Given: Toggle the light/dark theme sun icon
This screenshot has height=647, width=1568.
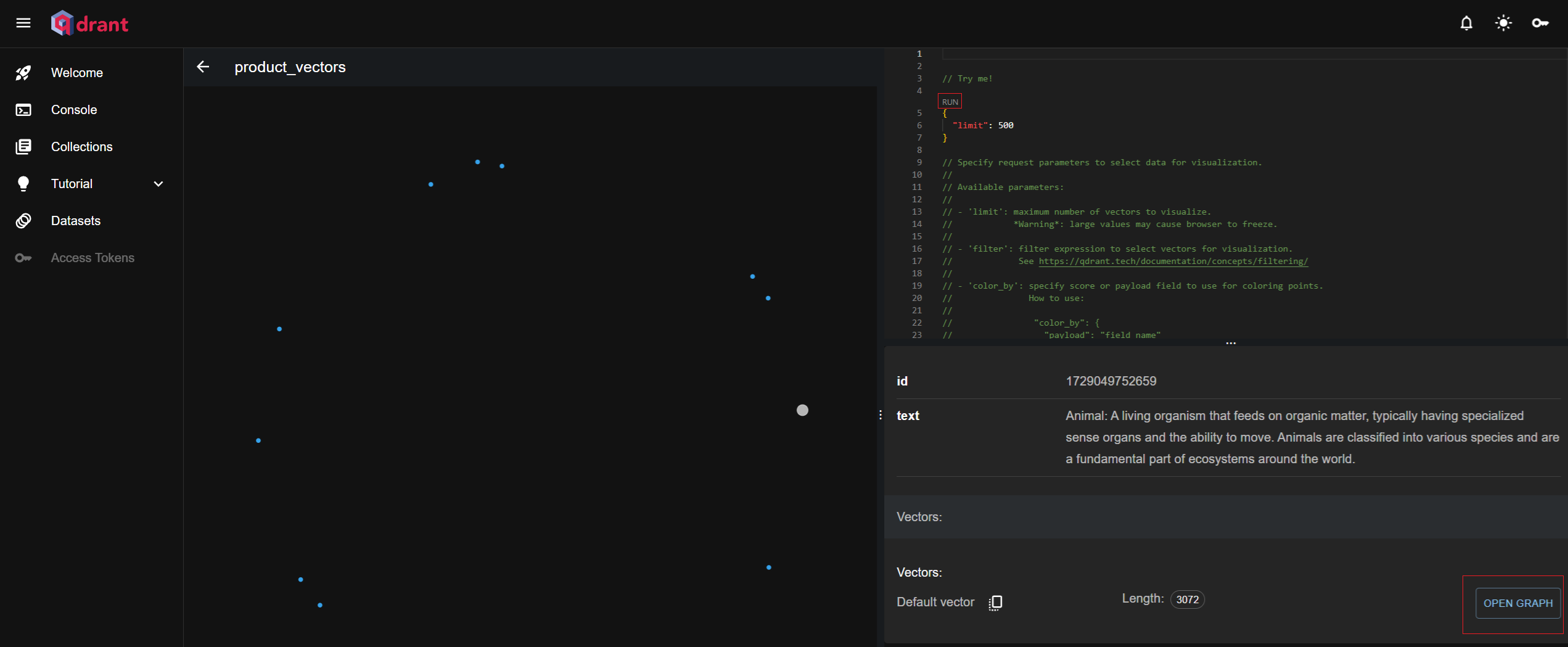Looking at the screenshot, I should [x=1503, y=23].
